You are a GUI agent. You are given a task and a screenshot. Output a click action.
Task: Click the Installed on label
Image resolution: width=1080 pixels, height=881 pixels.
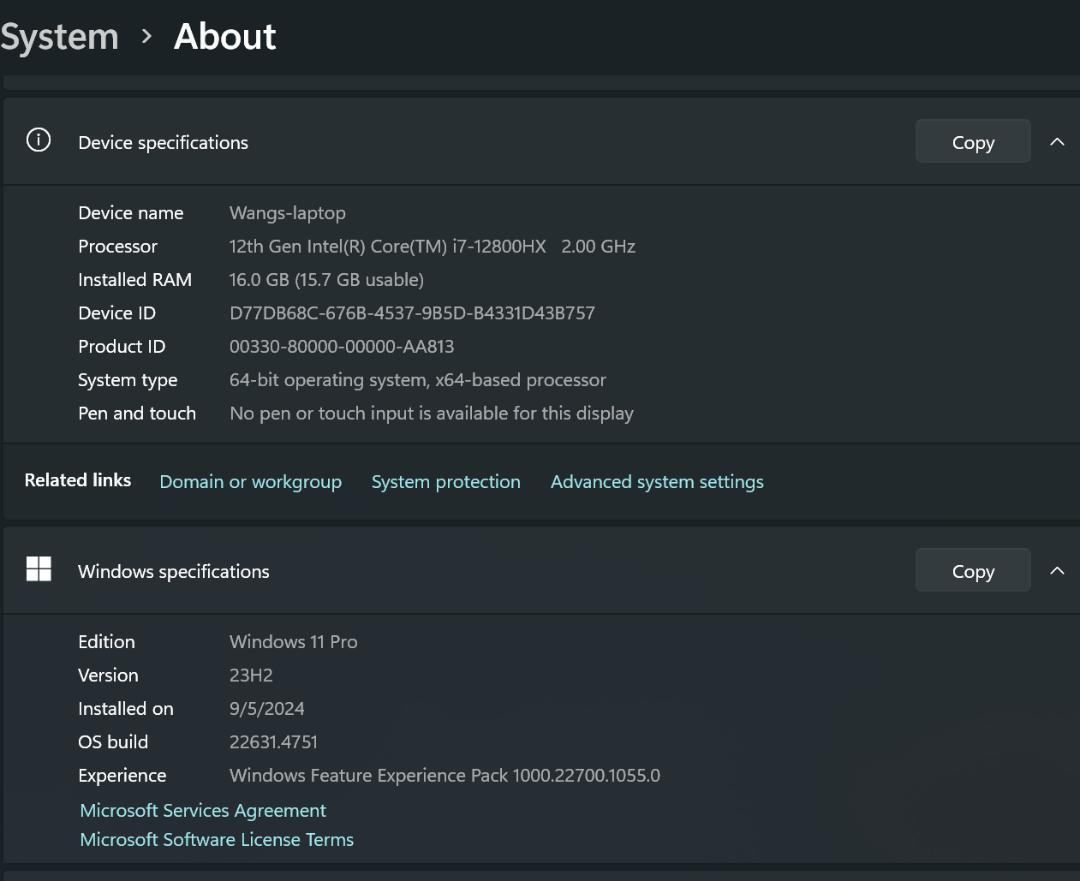(126, 709)
